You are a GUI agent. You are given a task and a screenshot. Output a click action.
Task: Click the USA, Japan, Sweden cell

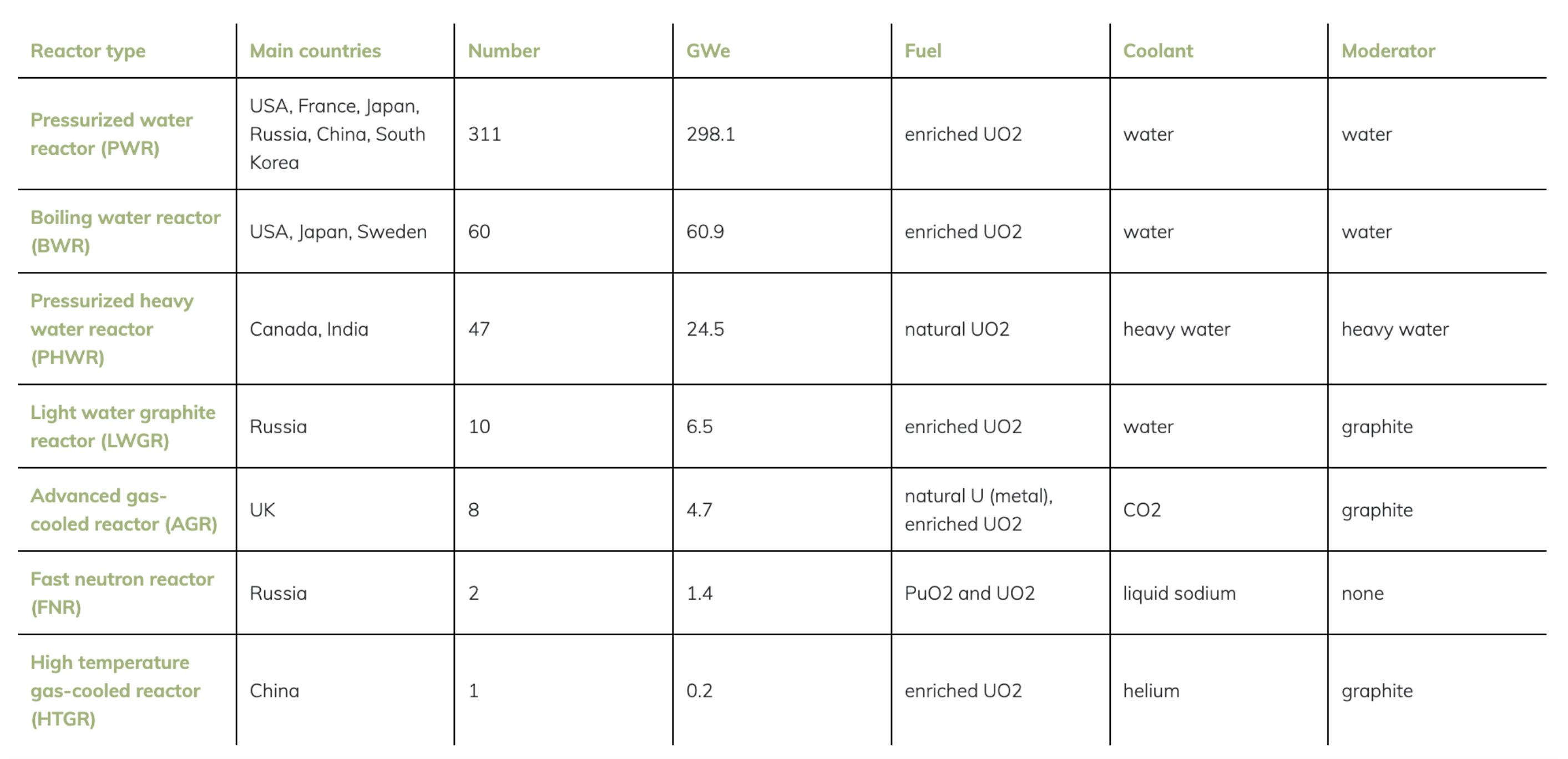(338, 232)
